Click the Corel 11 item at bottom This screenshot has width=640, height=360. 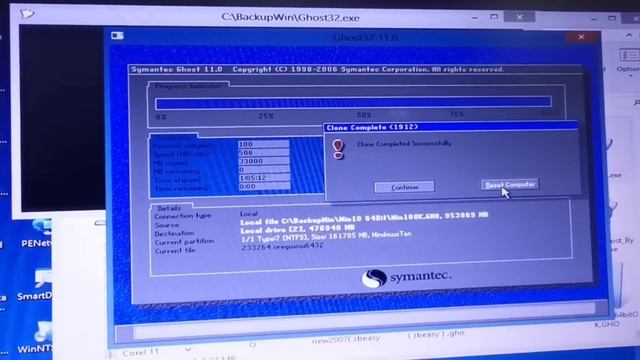tap(140, 352)
